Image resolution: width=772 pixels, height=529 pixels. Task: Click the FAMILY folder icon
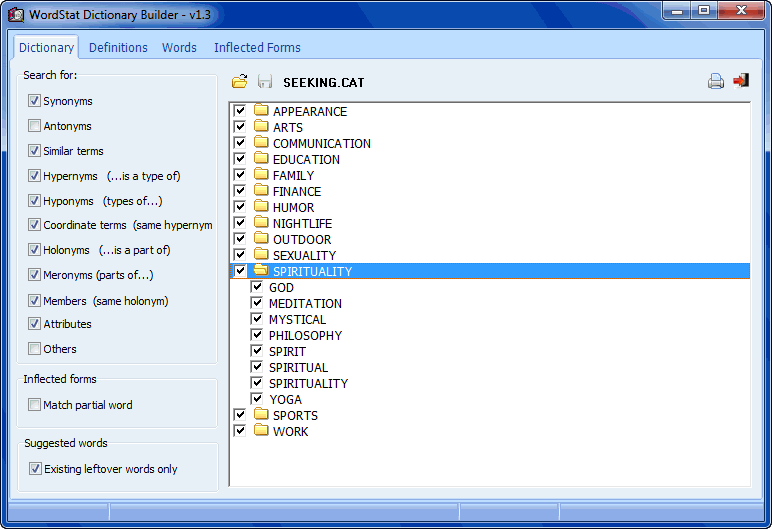261,174
